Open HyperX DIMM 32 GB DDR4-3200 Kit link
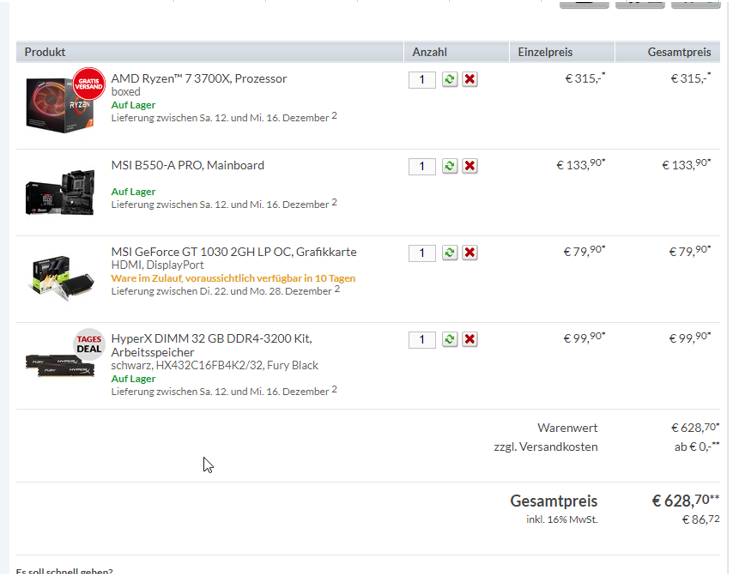The width and height of the screenshot is (729, 574). 212,345
